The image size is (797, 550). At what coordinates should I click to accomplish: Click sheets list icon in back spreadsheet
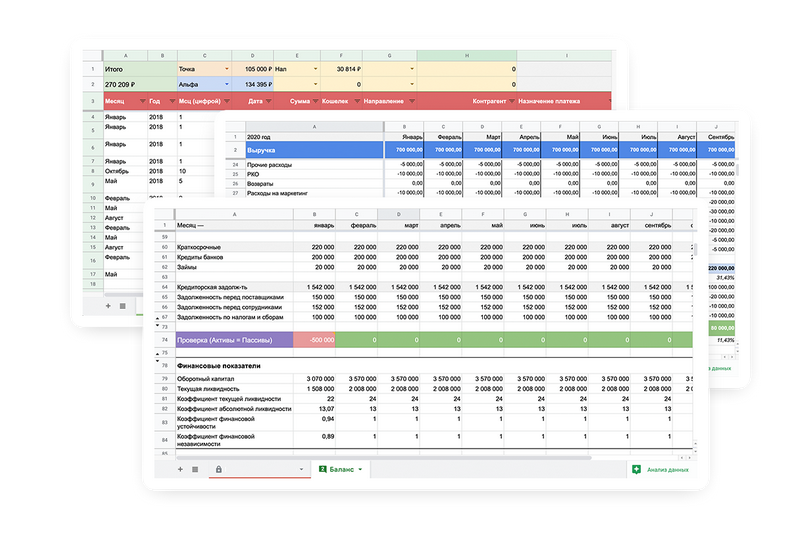coord(123,305)
